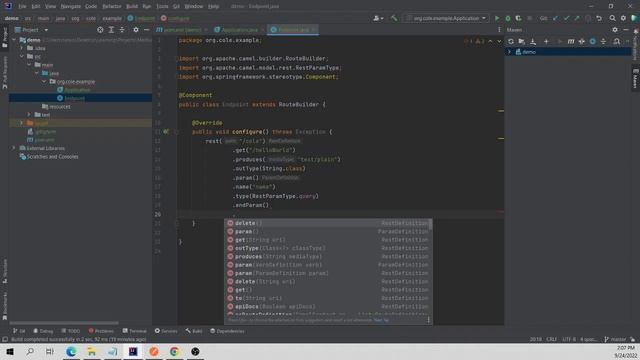Screen dimensions: 640x360
Task: Click Git update project arrow icon
Action: point(556,18)
